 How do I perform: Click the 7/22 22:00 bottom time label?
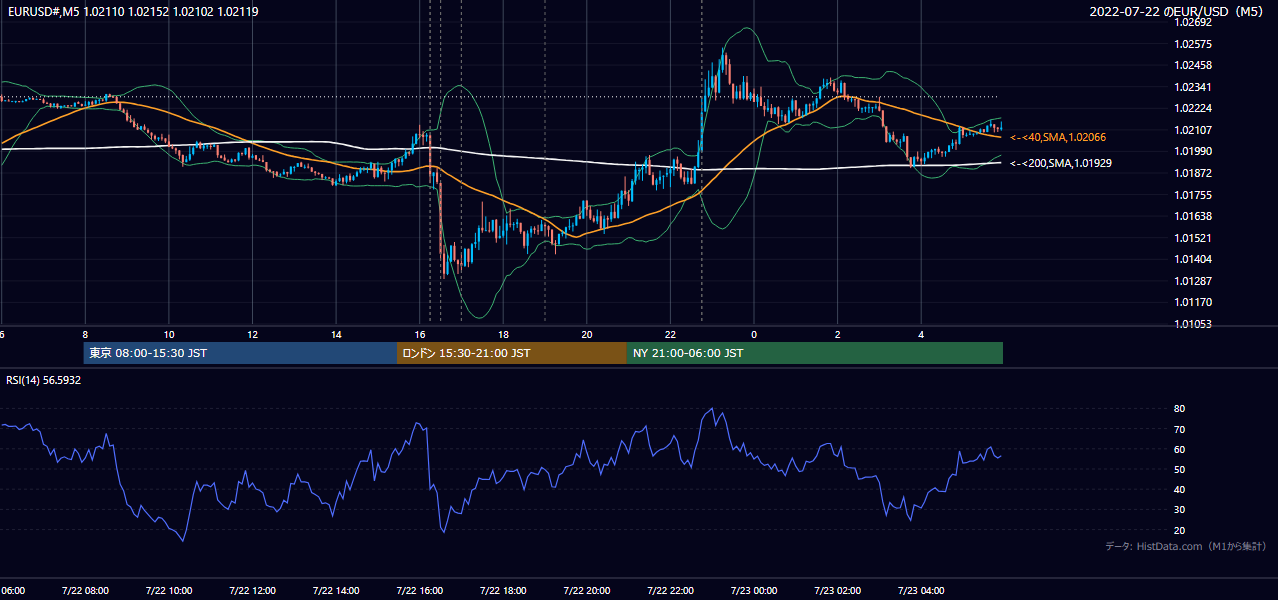[x=670, y=590]
